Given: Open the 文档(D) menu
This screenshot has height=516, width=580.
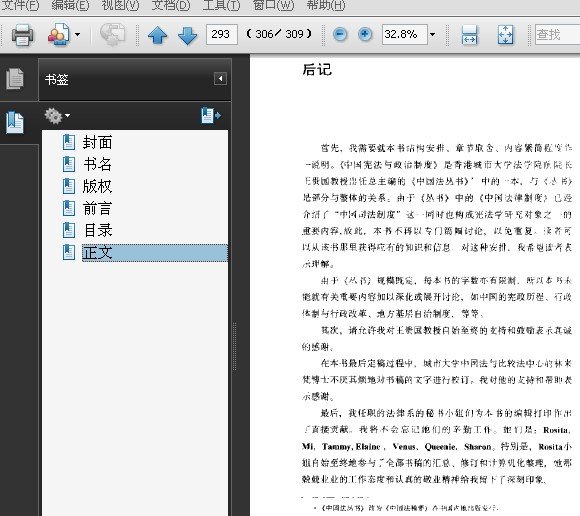Looking at the screenshot, I should coord(171,6).
